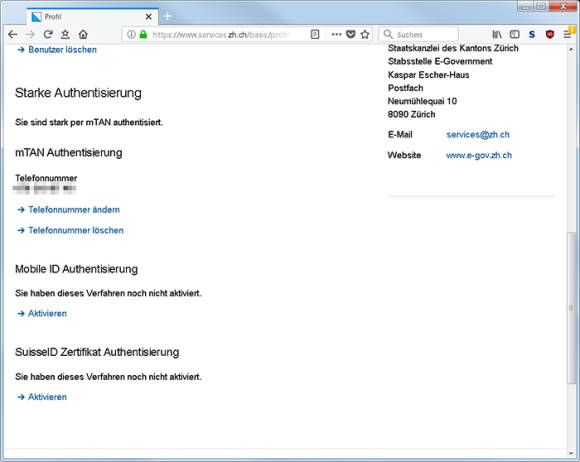Click the green padlock security icon
The height and width of the screenshot is (462, 580).
(143, 34)
